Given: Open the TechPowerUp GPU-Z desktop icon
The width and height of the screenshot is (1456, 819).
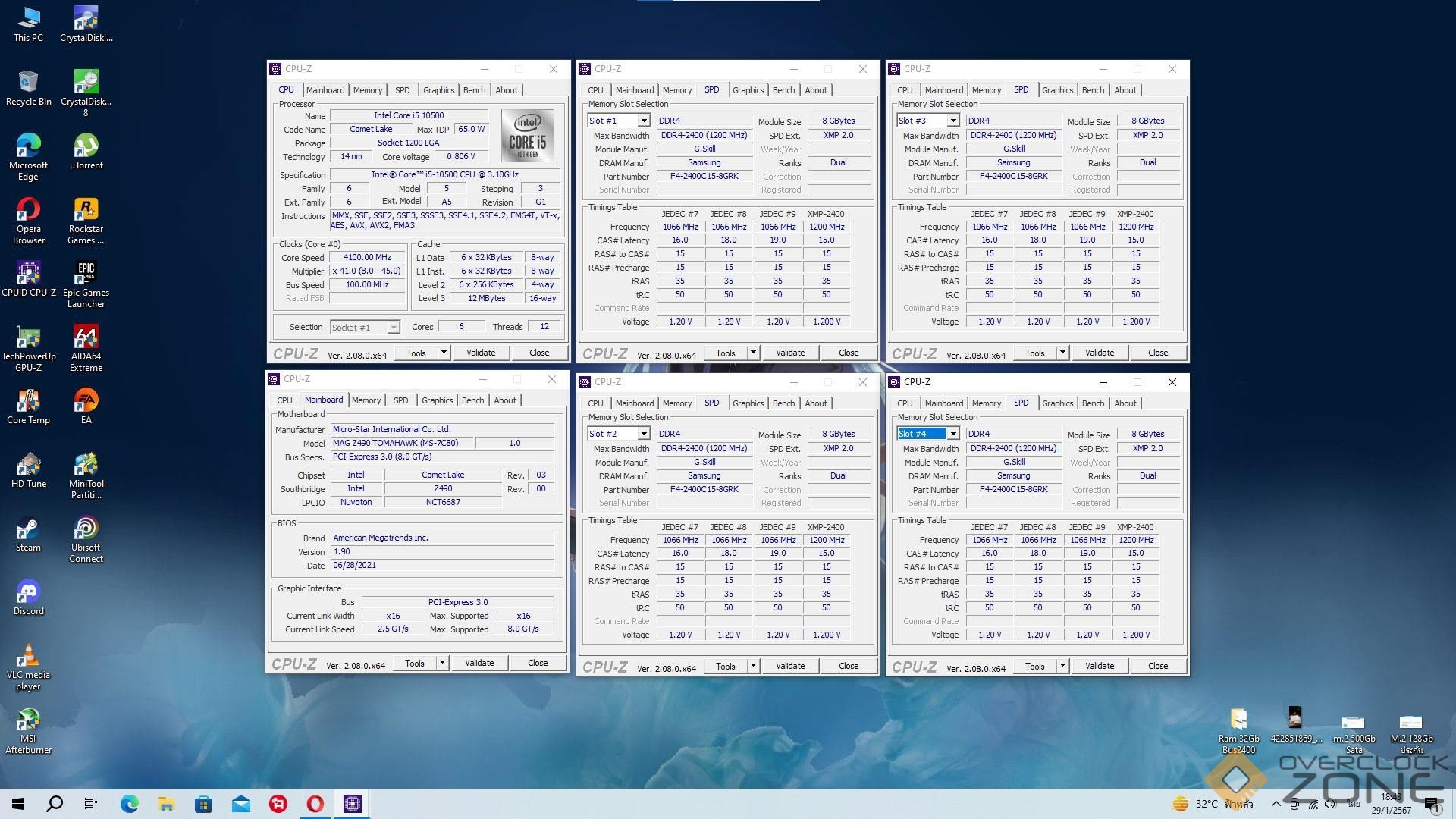Looking at the screenshot, I should tap(28, 337).
